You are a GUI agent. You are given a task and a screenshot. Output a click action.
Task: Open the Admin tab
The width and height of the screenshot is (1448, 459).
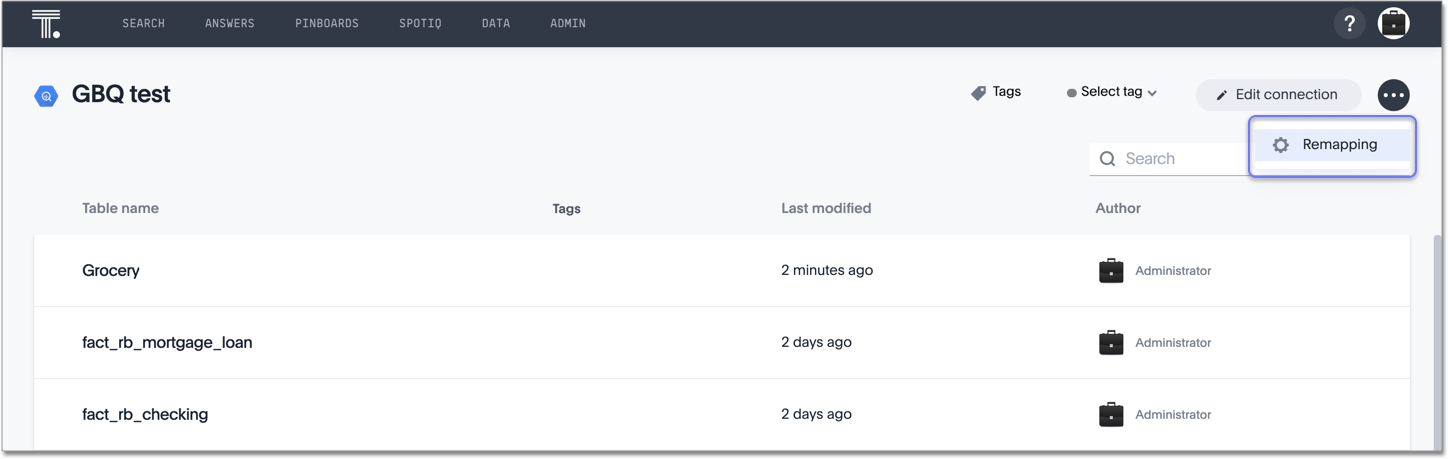pos(567,23)
